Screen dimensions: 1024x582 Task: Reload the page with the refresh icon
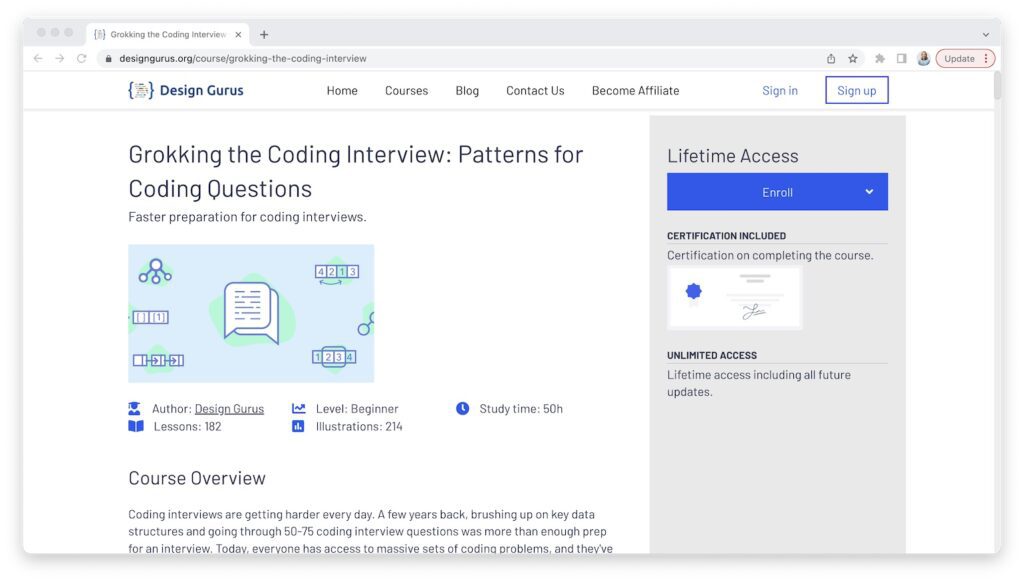82,58
